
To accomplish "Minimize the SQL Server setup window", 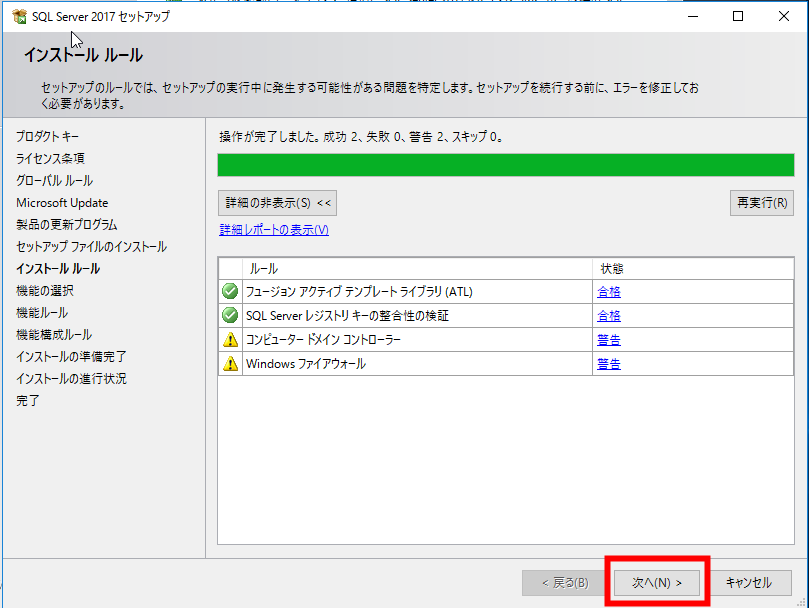I will pos(693,17).
